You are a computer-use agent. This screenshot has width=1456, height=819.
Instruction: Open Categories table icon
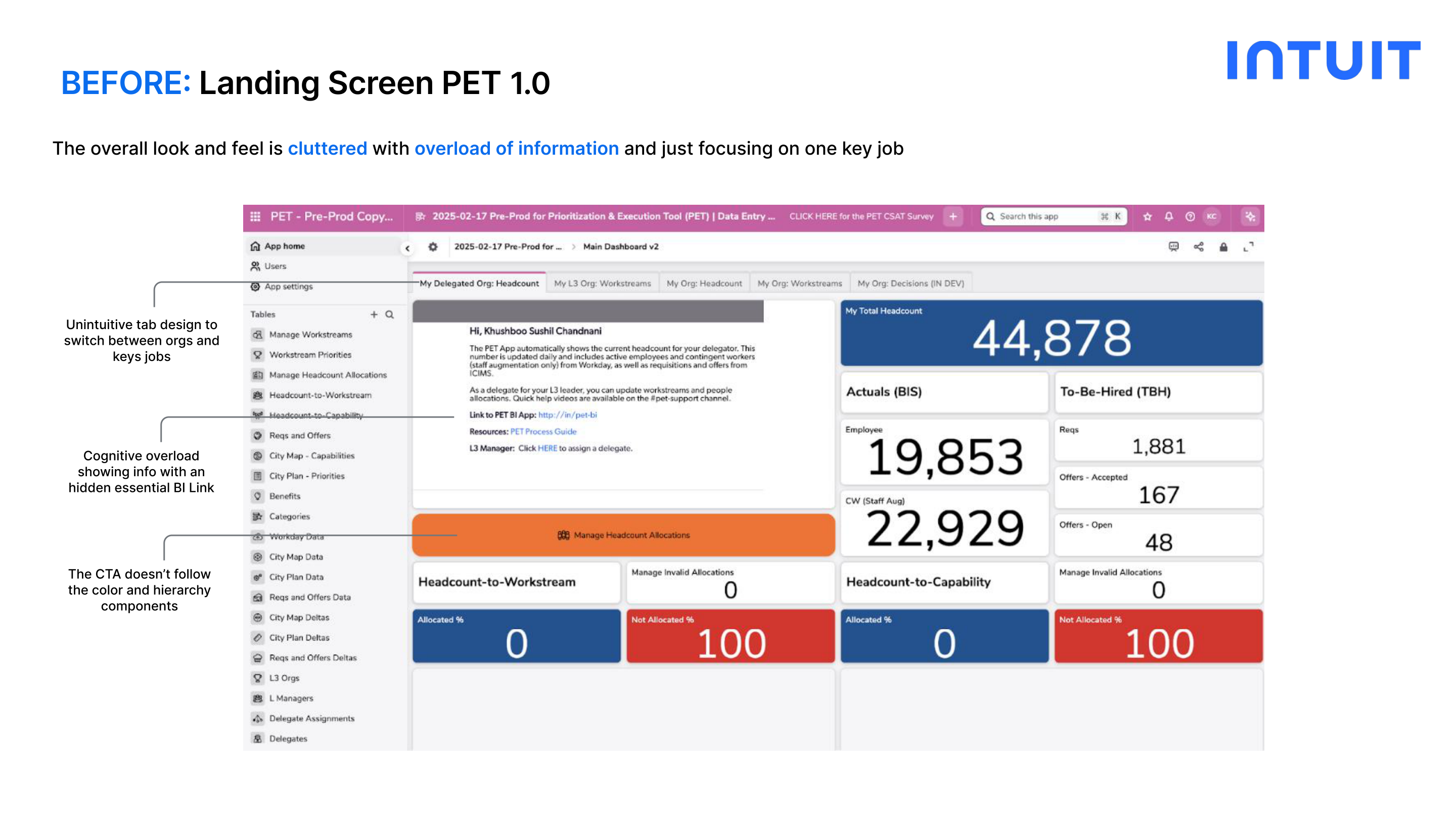(258, 517)
